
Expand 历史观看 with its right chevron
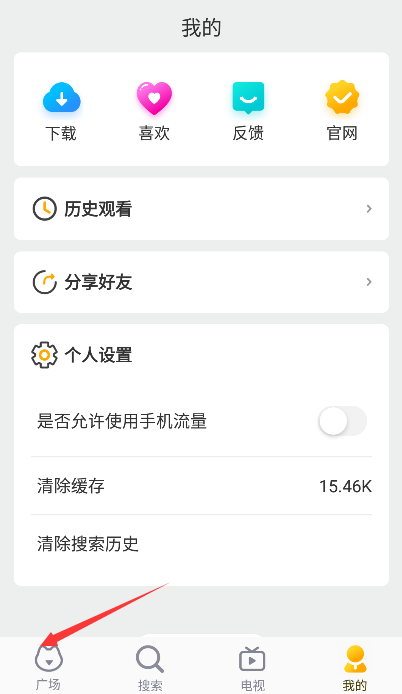coord(369,209)
